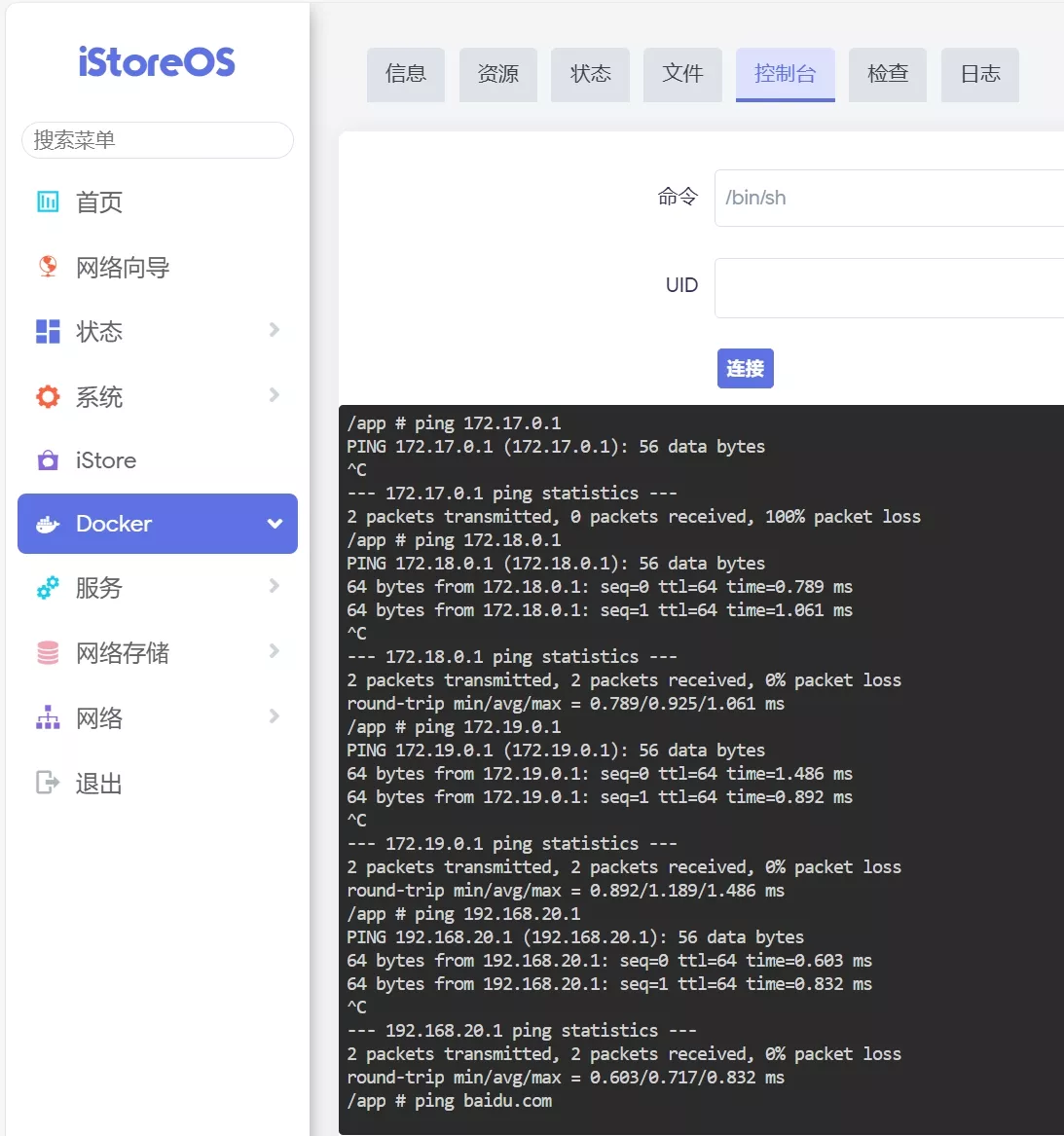The width and height of the screenshot is (1064, 1136).
Task: Click the 'ping 172.19.0.1' command line
Action: click(454, 726)
